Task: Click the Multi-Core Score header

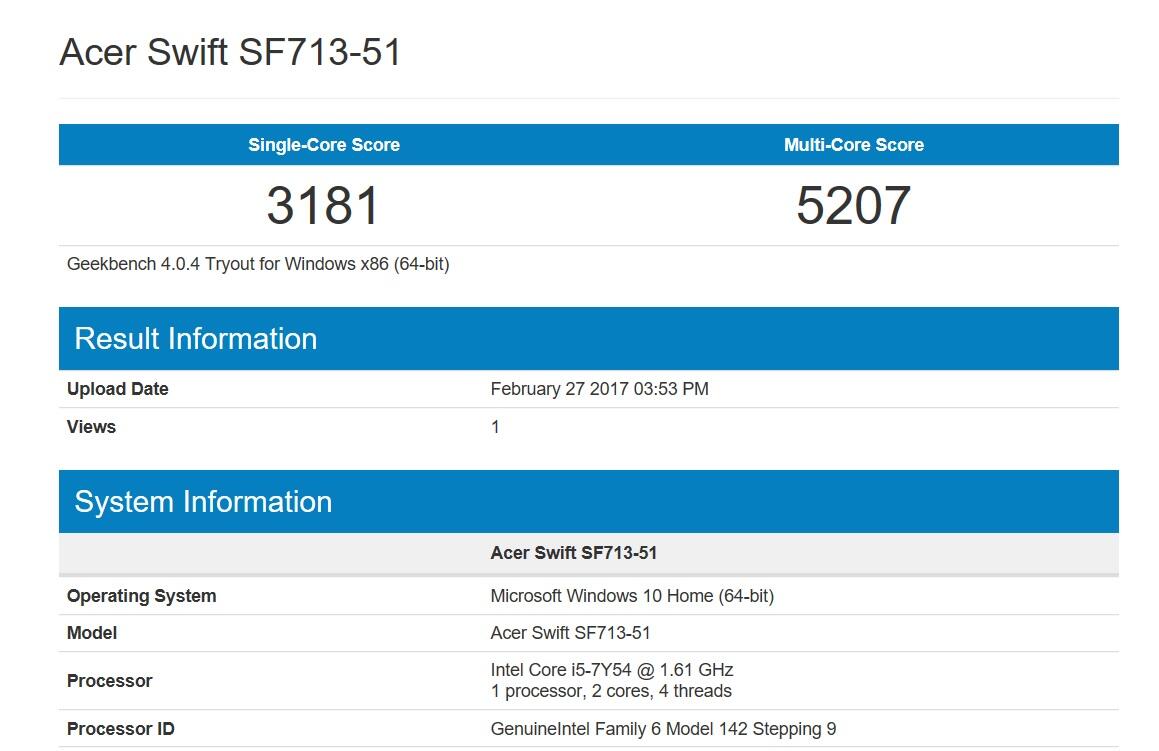Action: (853, 145)
